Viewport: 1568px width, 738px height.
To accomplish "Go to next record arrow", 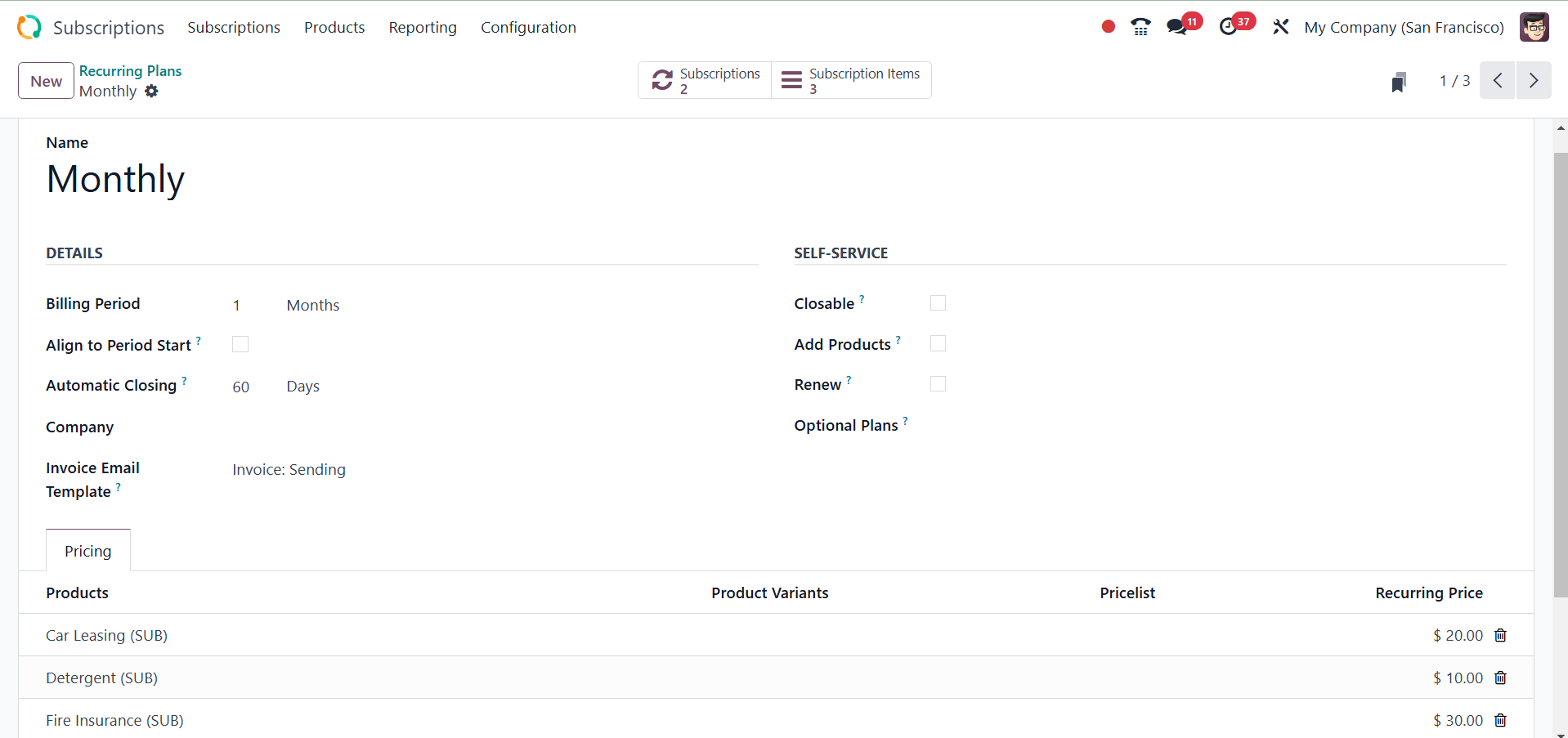I will click(1534, 80).
